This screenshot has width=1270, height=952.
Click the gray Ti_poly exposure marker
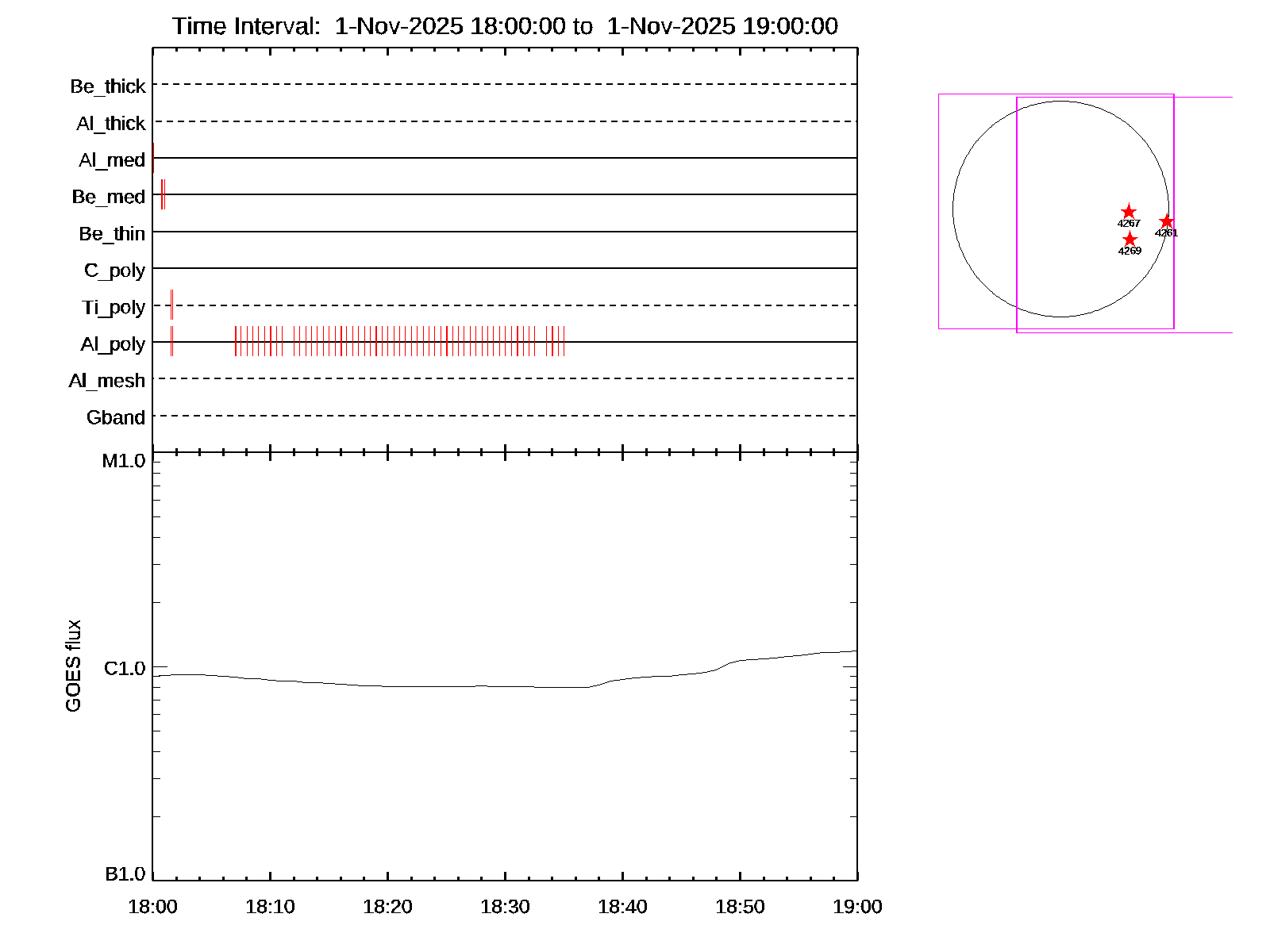click(171, 305)
